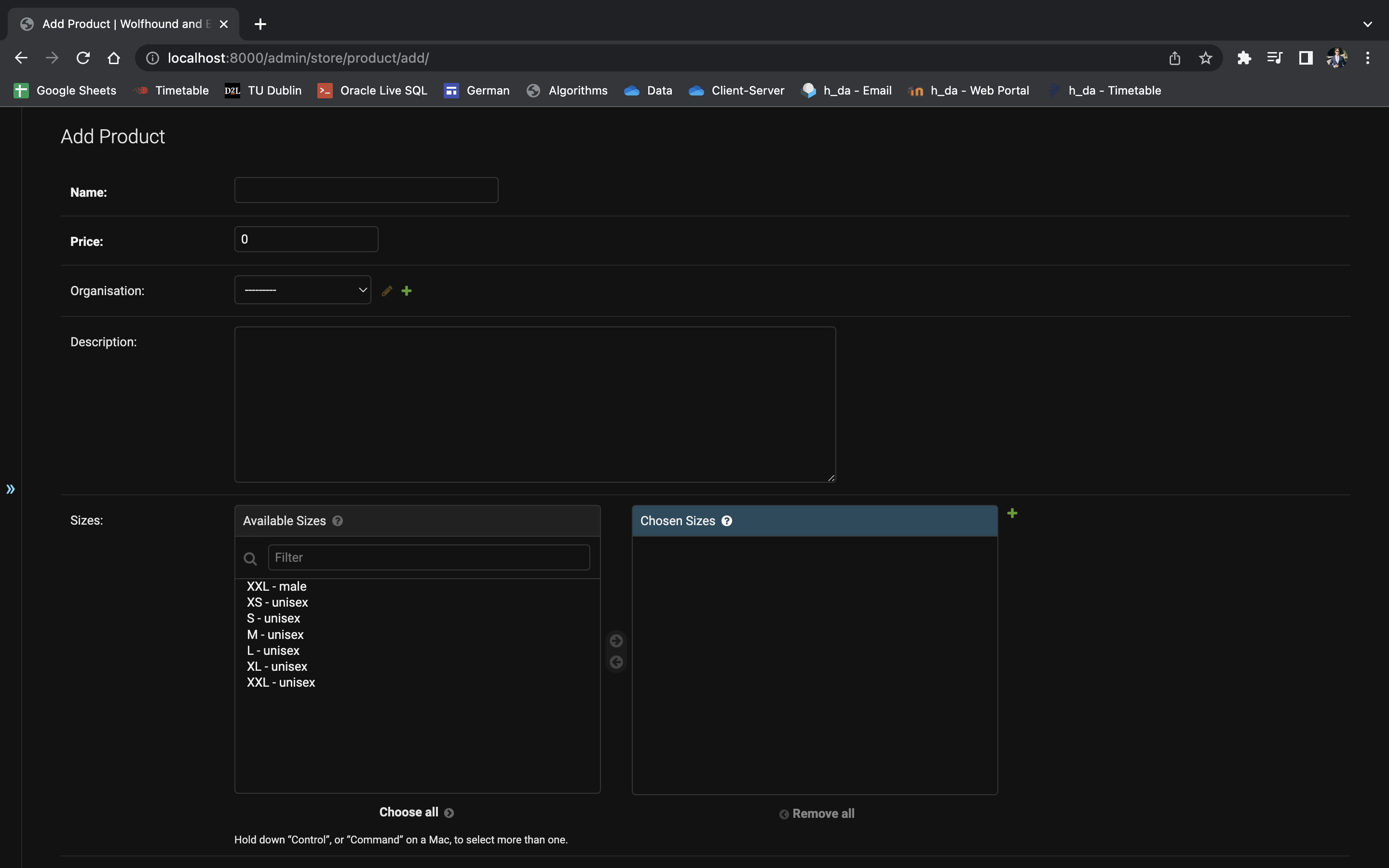The height and width of the screenshot is (868, 1389).
Task: Click the right-arrow choose size icon
Action: coord(616,641)
